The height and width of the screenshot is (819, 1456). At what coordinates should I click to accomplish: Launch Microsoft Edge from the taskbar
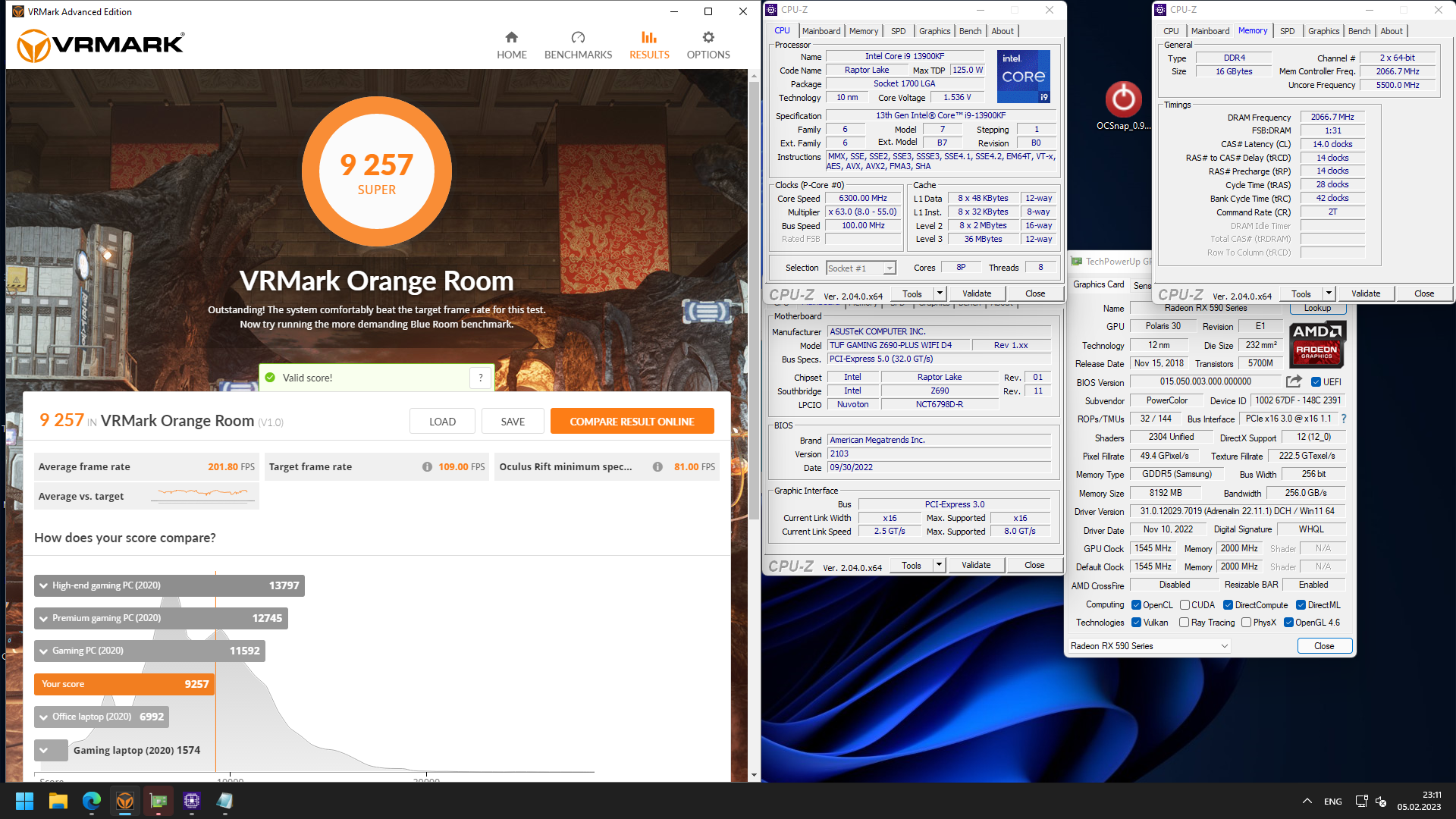(x=92, y=801)
